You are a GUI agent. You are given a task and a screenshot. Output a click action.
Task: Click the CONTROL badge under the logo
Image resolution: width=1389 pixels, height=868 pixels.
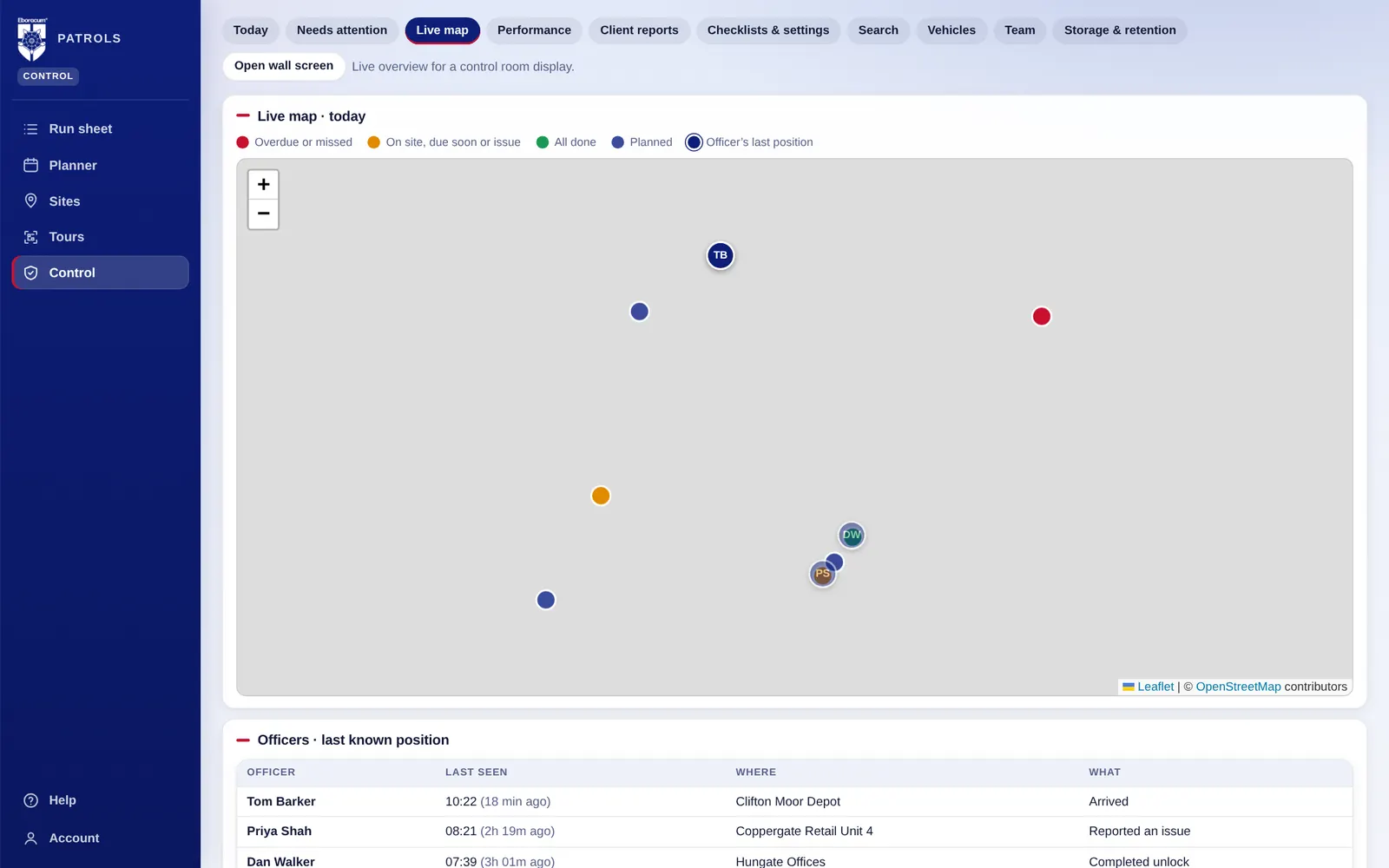(x=48, y=76)
